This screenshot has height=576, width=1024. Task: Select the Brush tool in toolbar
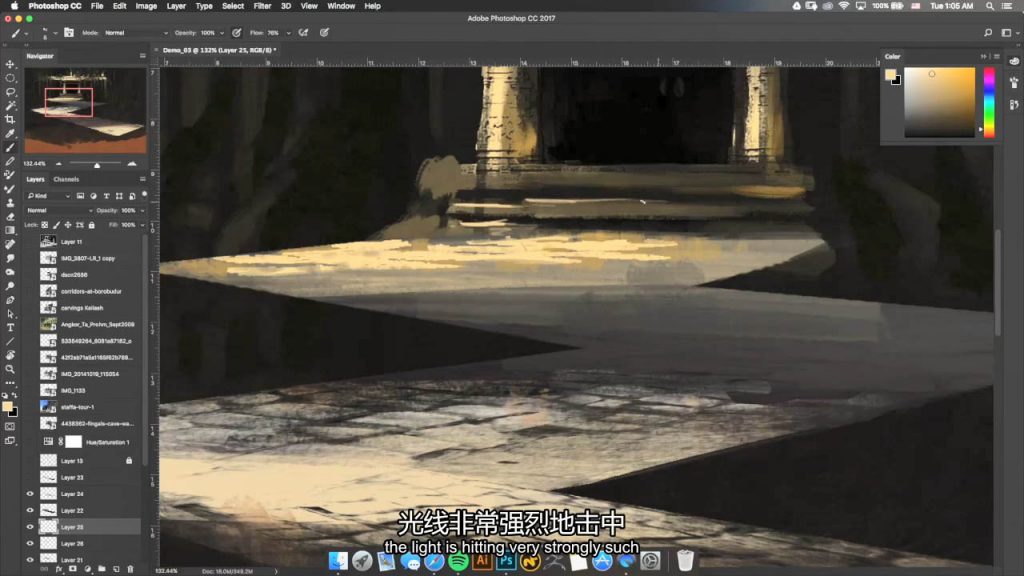click(x=10, y=147)
